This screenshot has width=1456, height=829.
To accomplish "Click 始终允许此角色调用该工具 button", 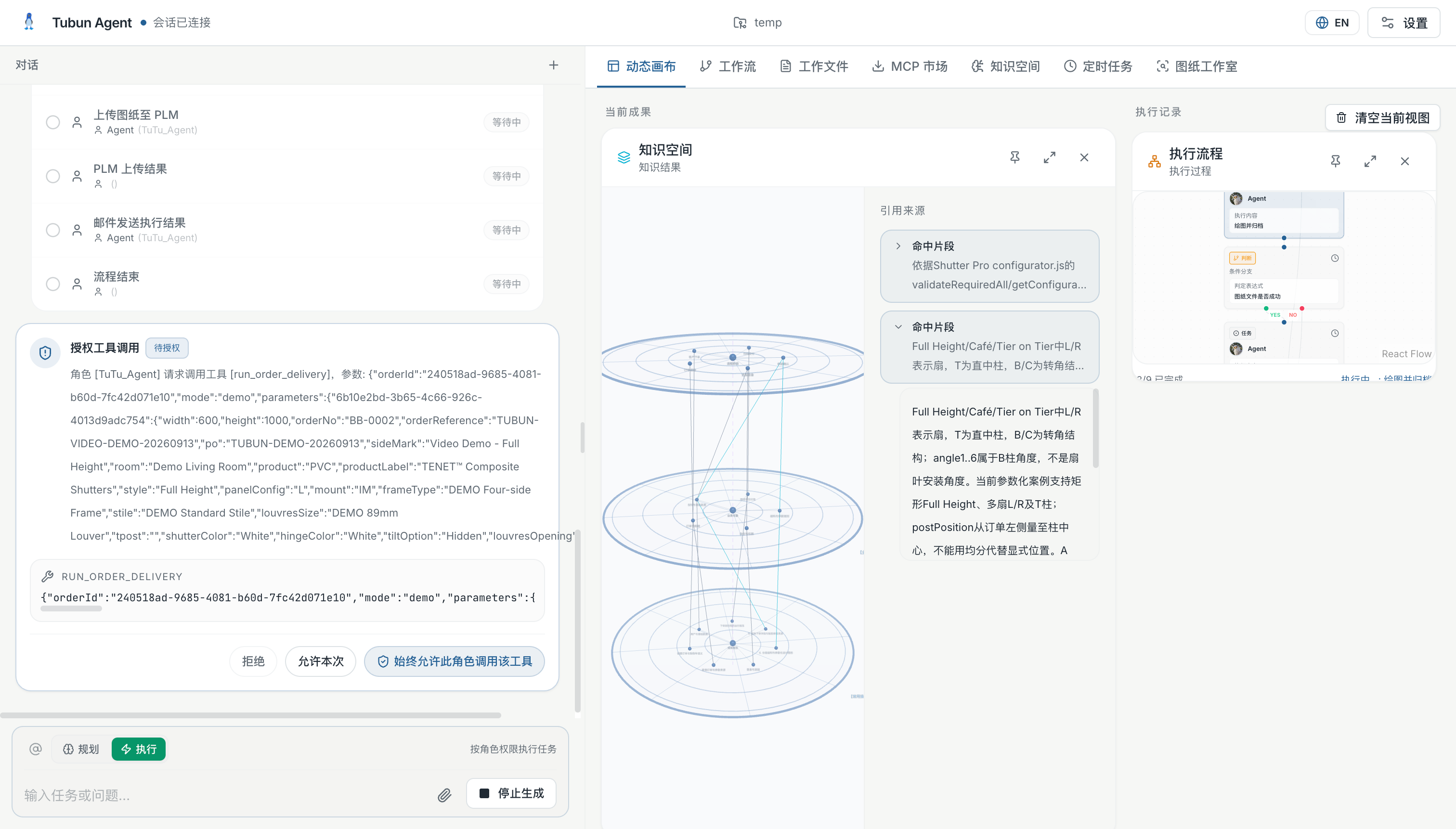I will pyautogui.click(x=455, y=661).
